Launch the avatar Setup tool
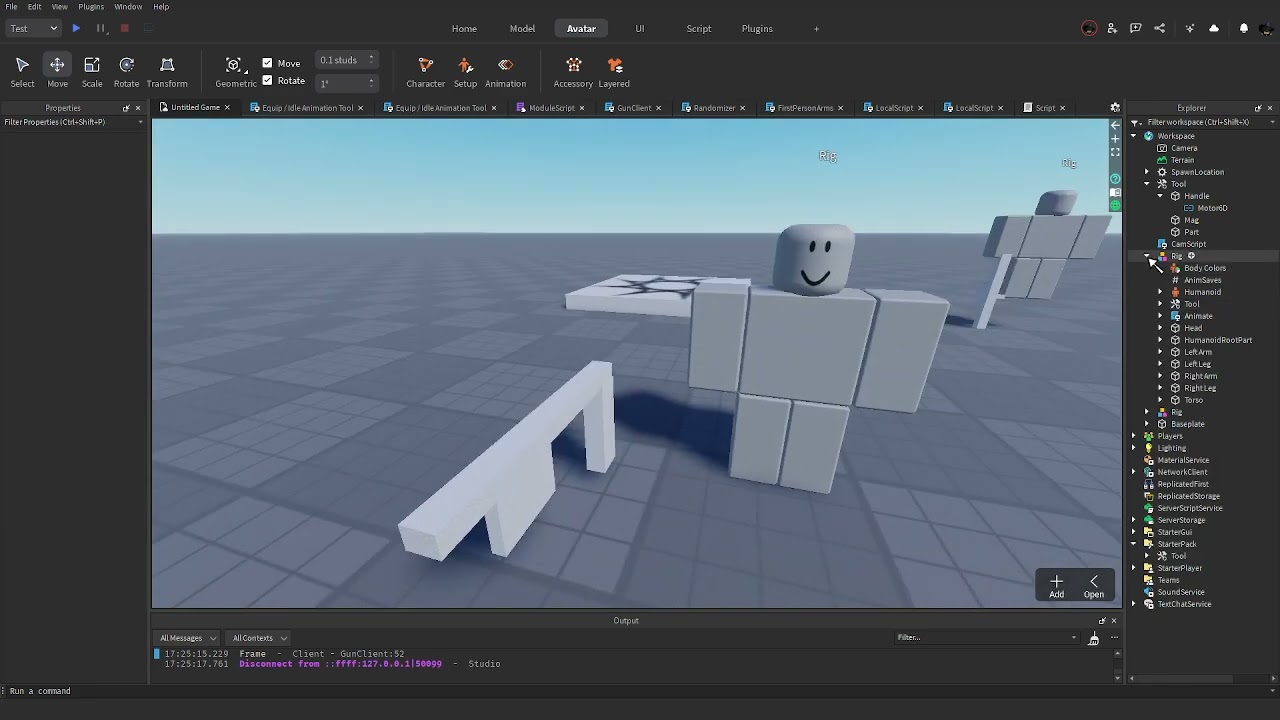The height and width of the screenshot is (720, 1280). click(465, 72)
